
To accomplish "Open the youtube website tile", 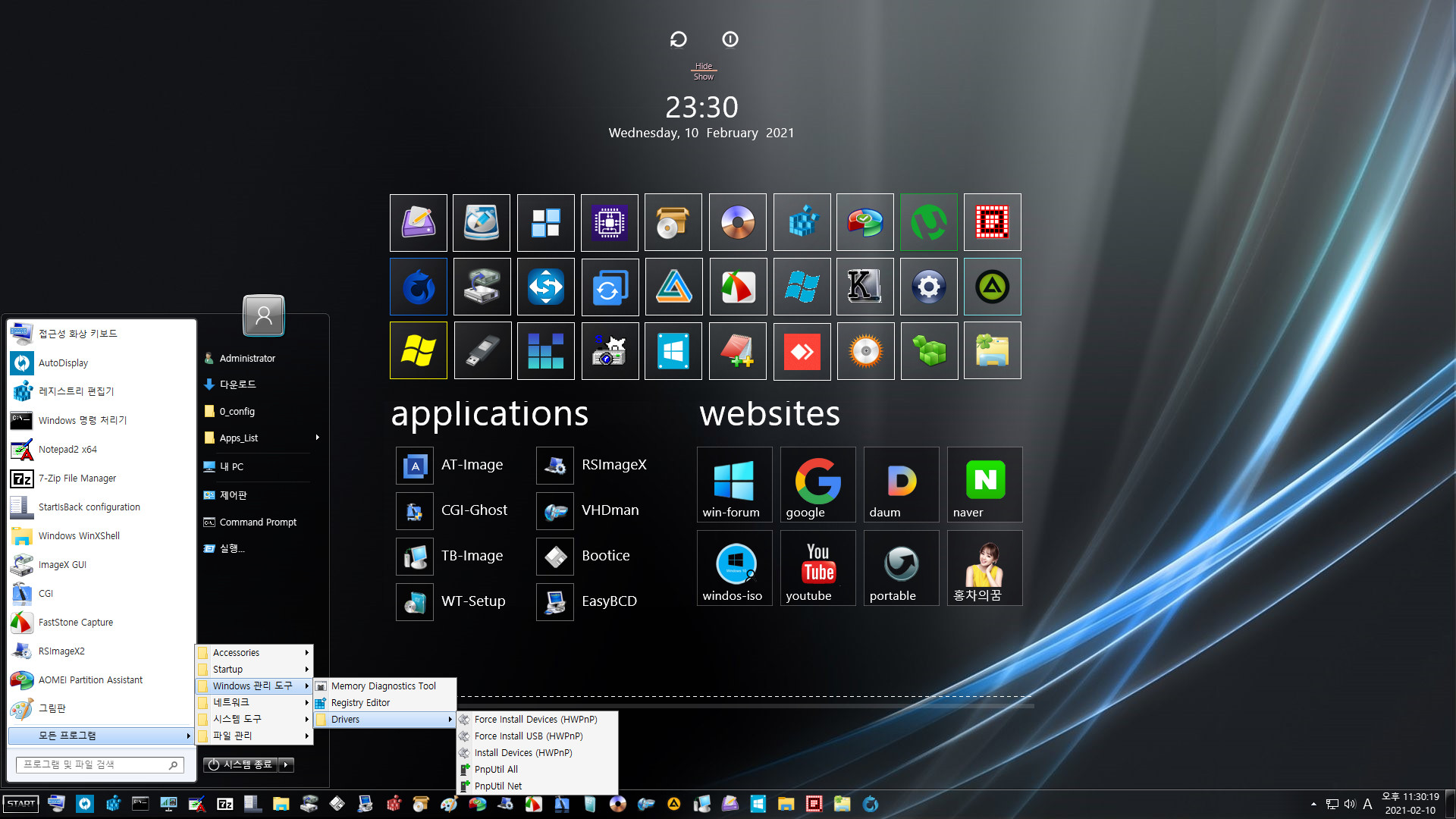I will 817,568.
